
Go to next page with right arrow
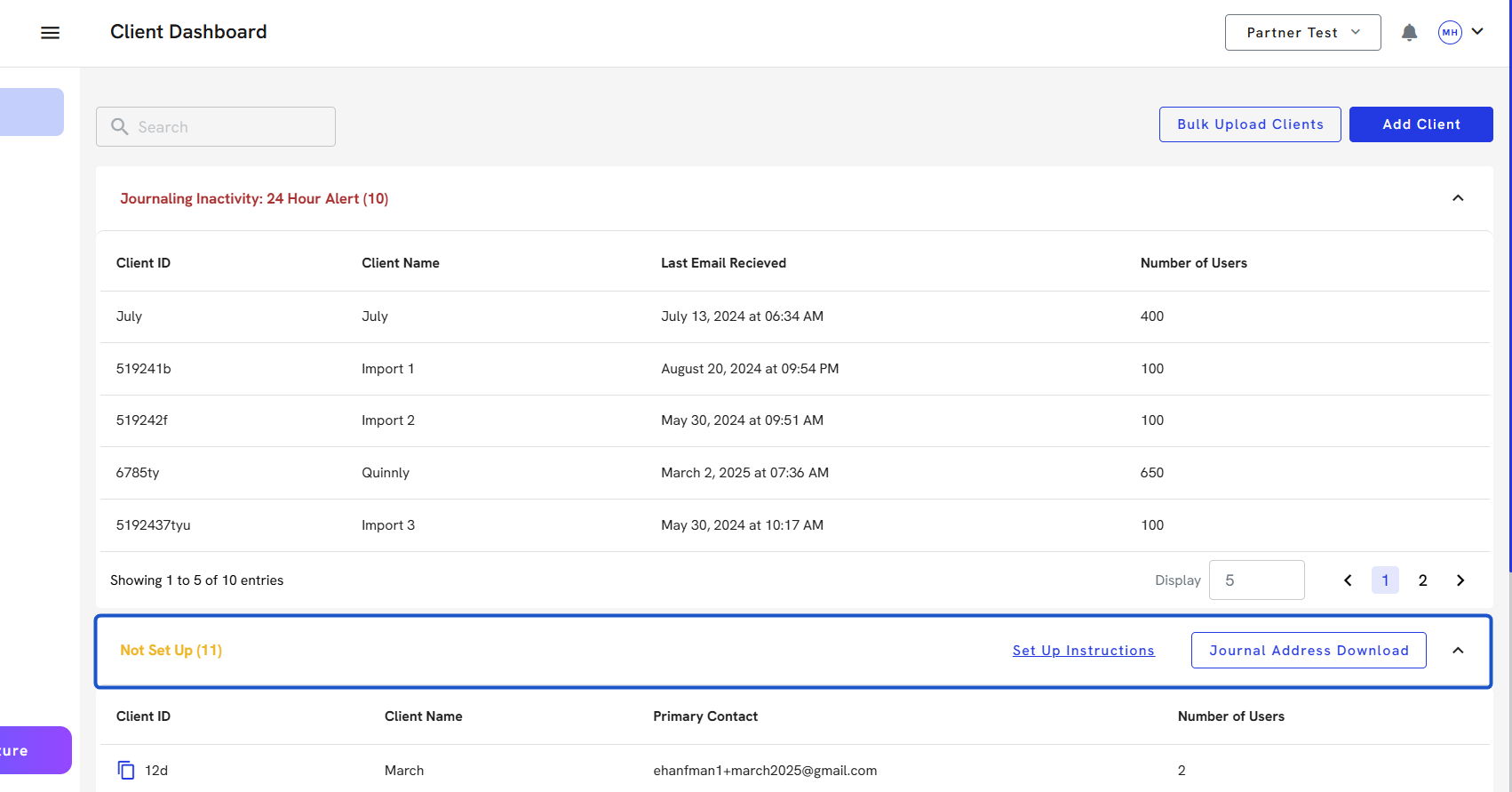(1460, 580)
